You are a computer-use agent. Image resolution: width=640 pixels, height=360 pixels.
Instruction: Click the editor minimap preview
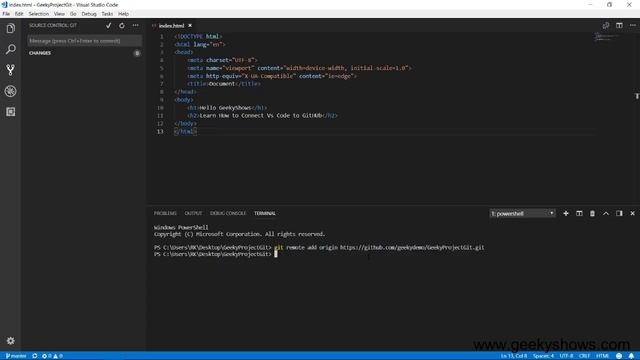606,38
